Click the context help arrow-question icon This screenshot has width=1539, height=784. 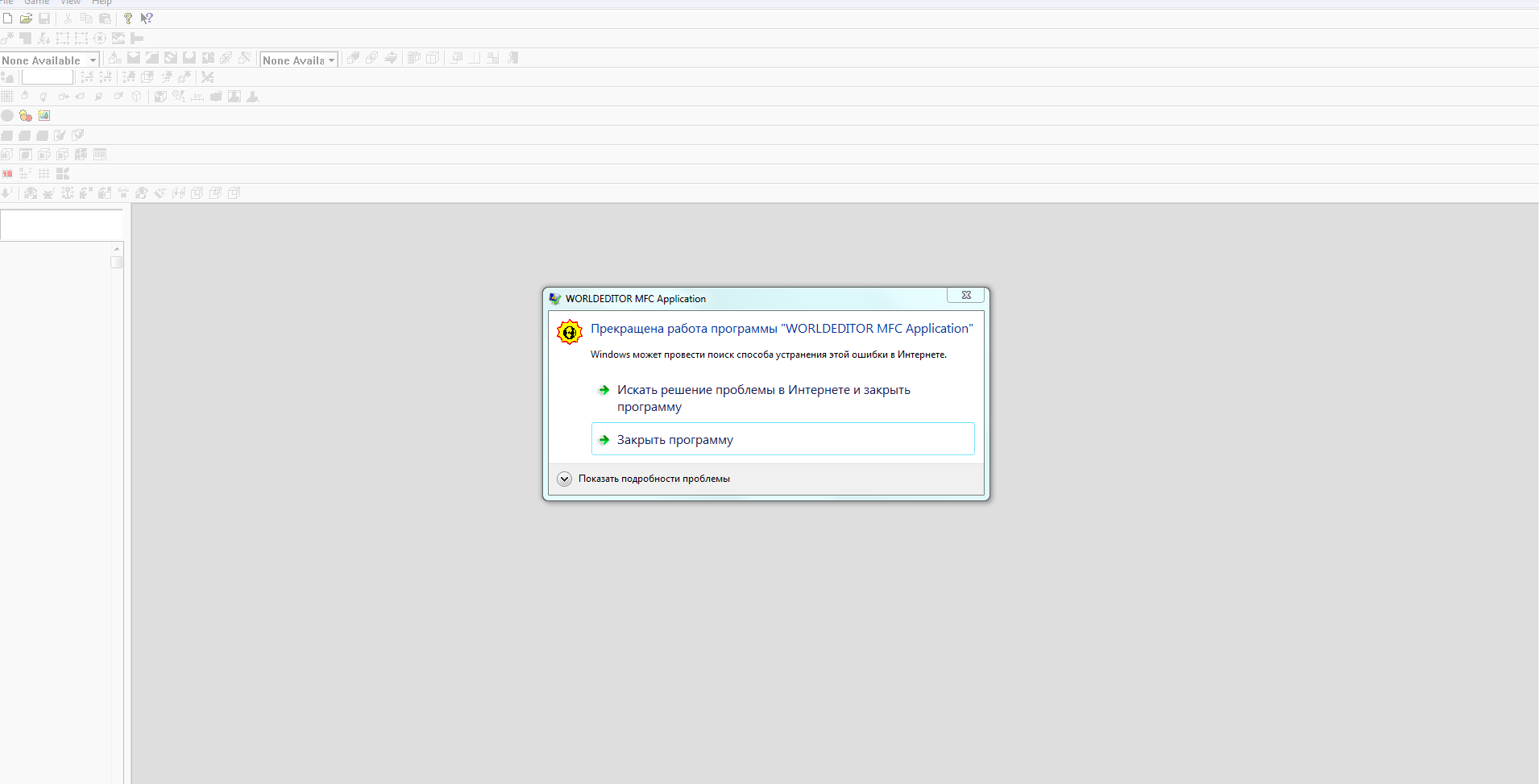click(147, 18)
